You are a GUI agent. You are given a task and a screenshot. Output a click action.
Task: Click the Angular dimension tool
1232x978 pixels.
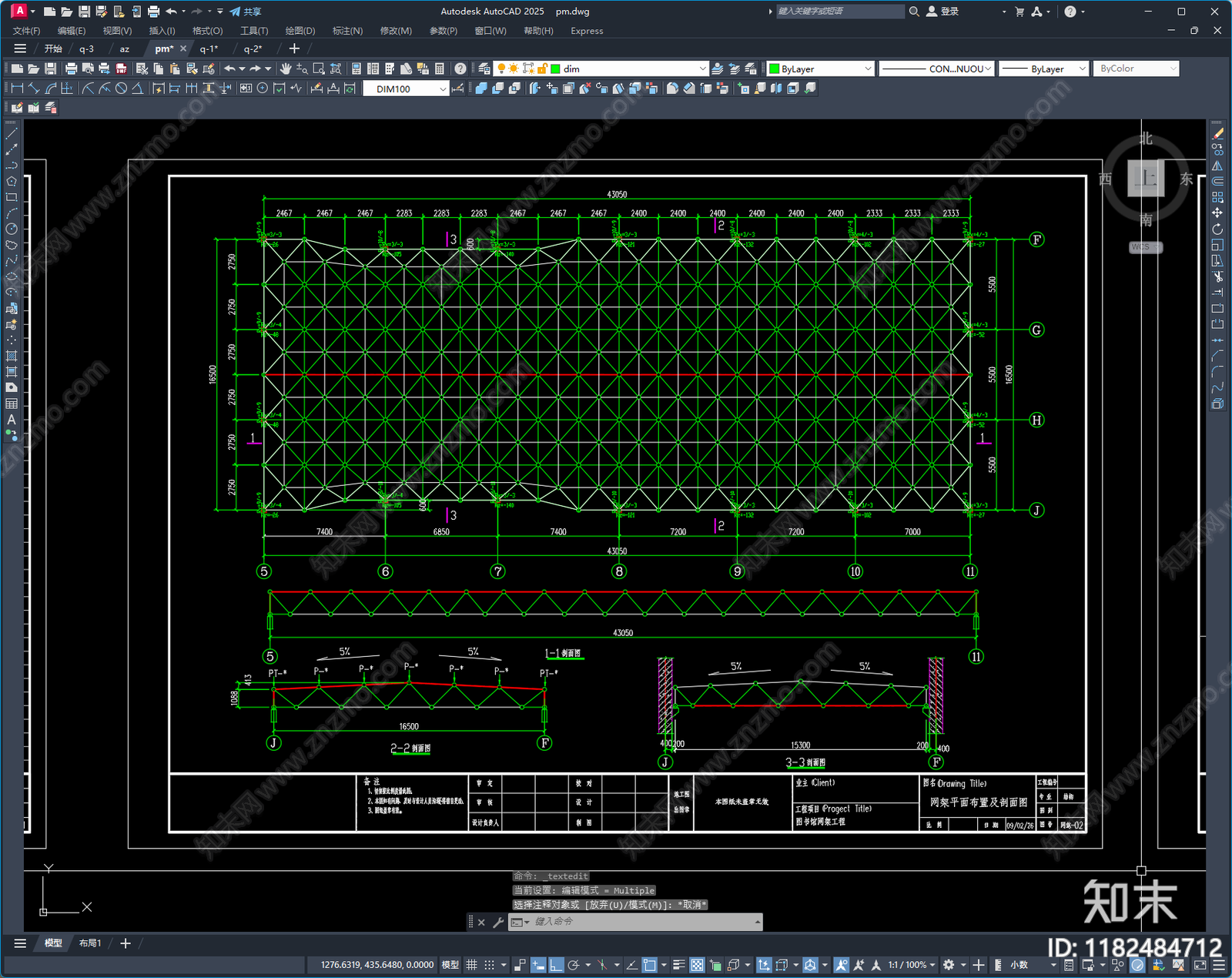tap(137, 89)
